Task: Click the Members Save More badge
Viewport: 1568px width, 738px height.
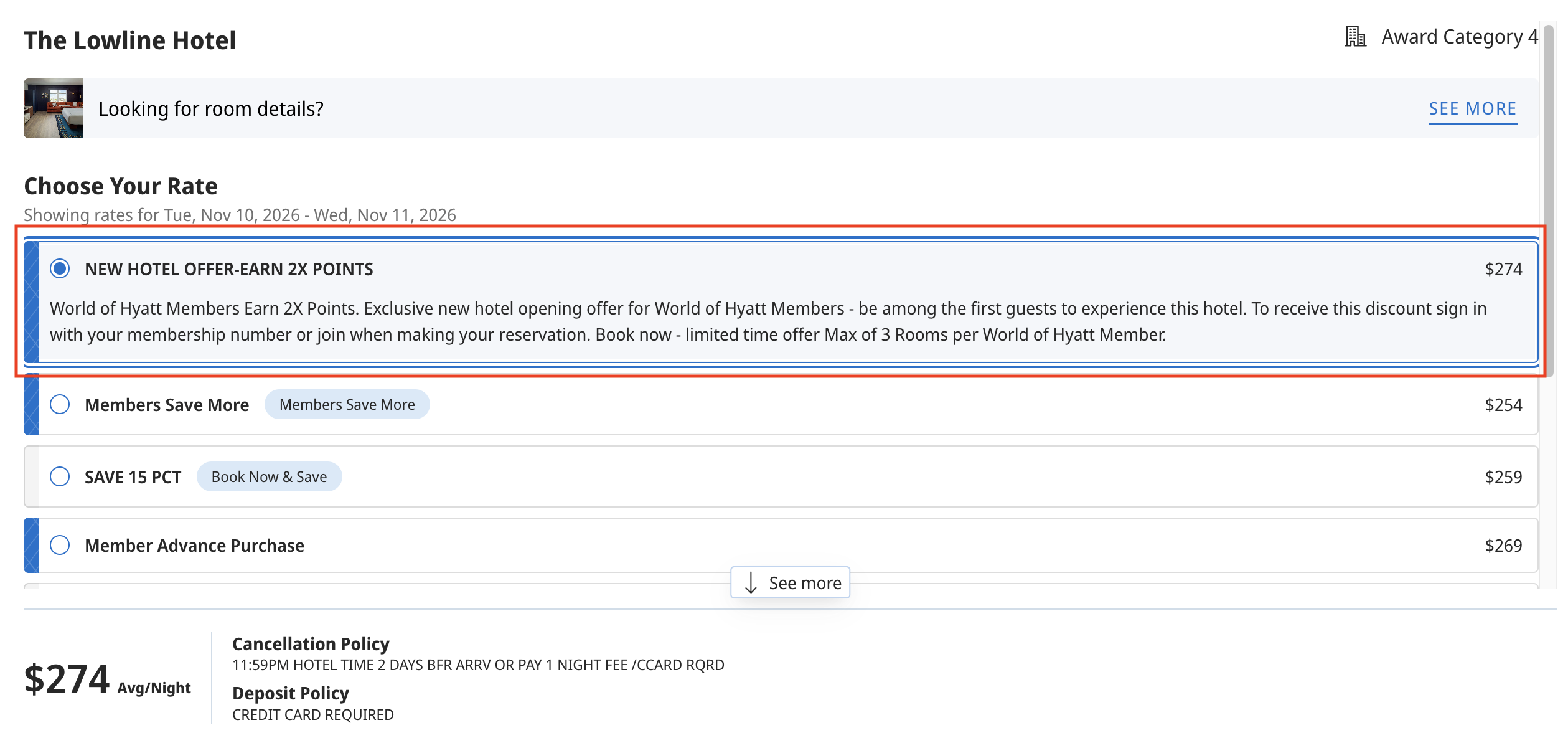Action: point(347,405)
